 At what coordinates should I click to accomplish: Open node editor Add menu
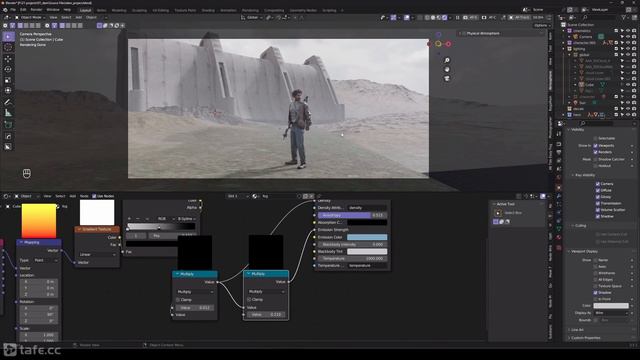click(x=73, y=196)
